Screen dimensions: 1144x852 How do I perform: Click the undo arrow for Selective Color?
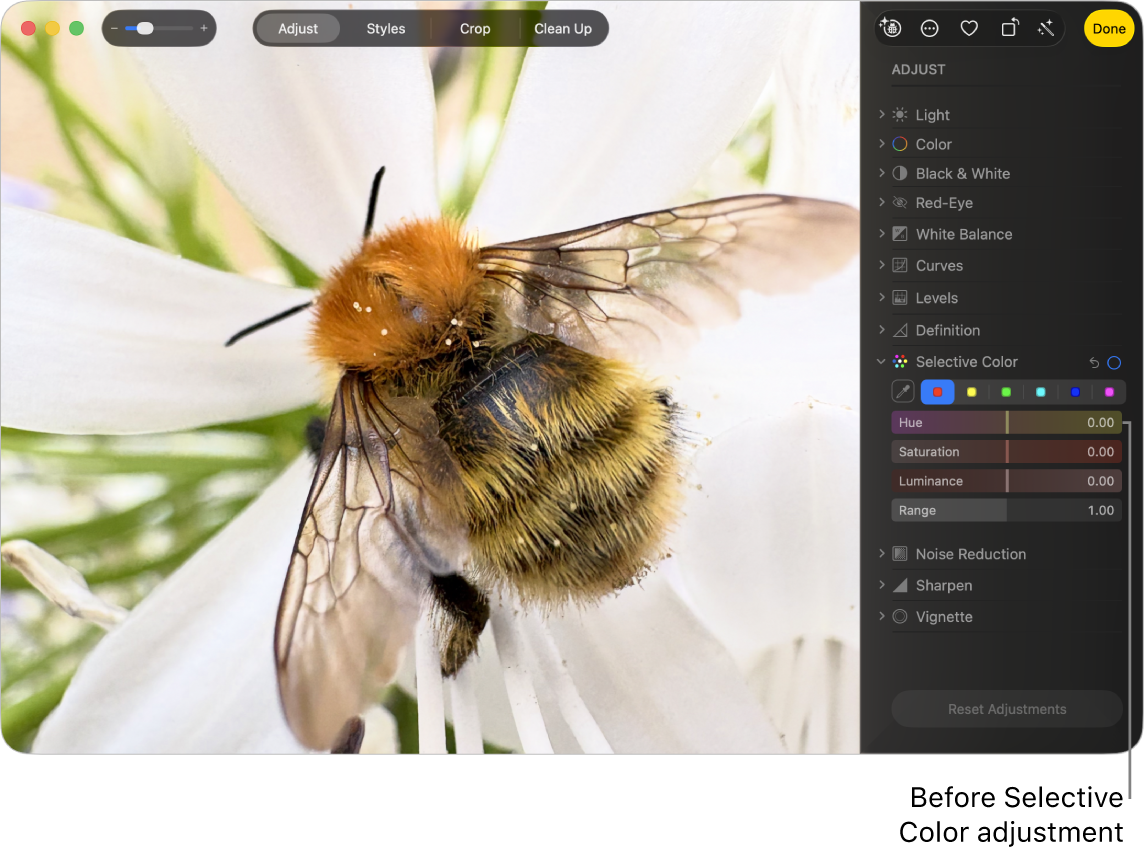(1094, 363)
